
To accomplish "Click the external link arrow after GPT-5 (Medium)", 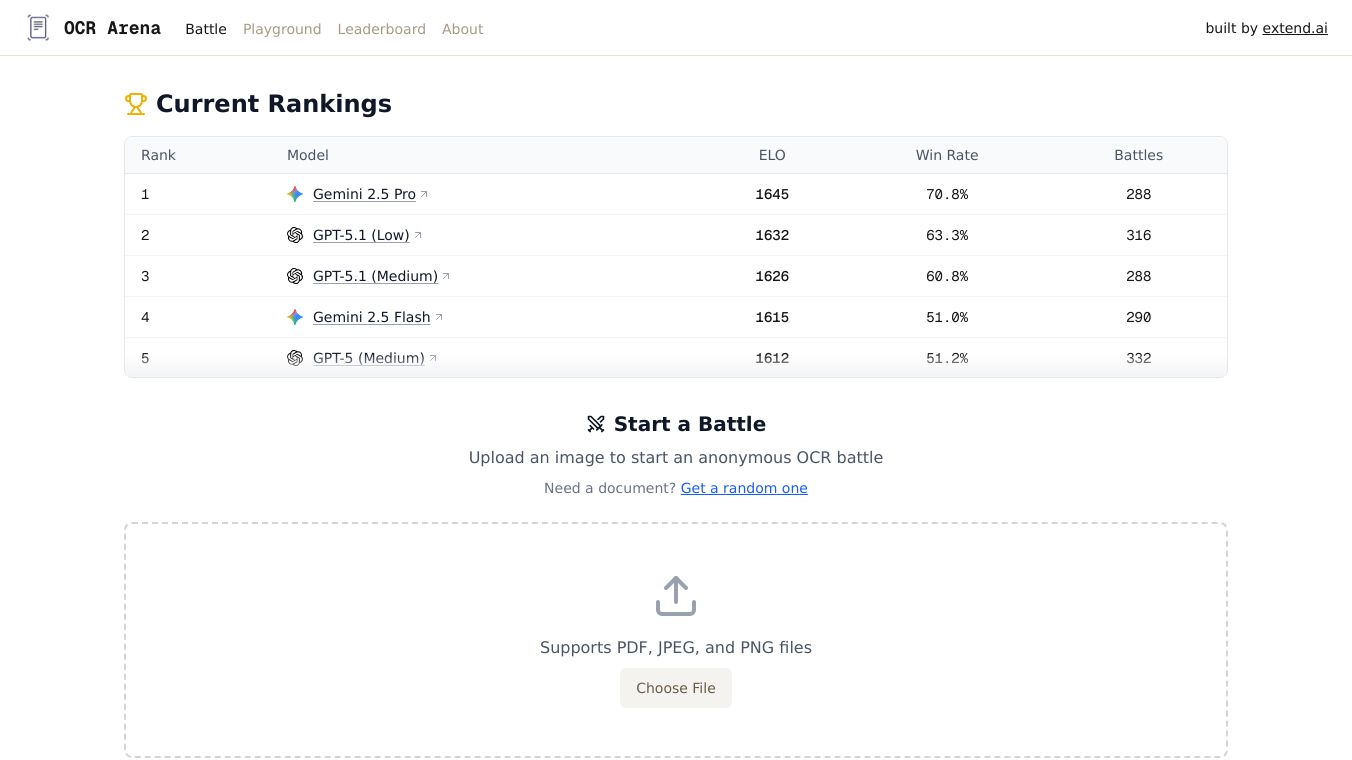I will pos(433,357).
